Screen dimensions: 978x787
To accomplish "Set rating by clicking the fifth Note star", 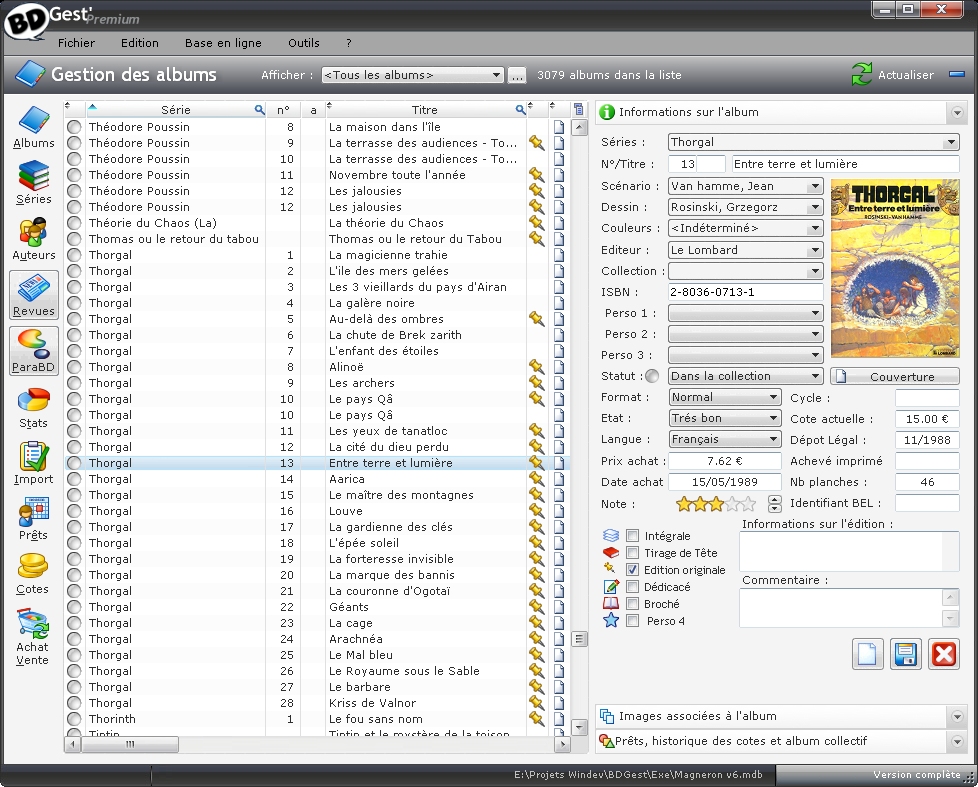I will (x=748, y=503).
